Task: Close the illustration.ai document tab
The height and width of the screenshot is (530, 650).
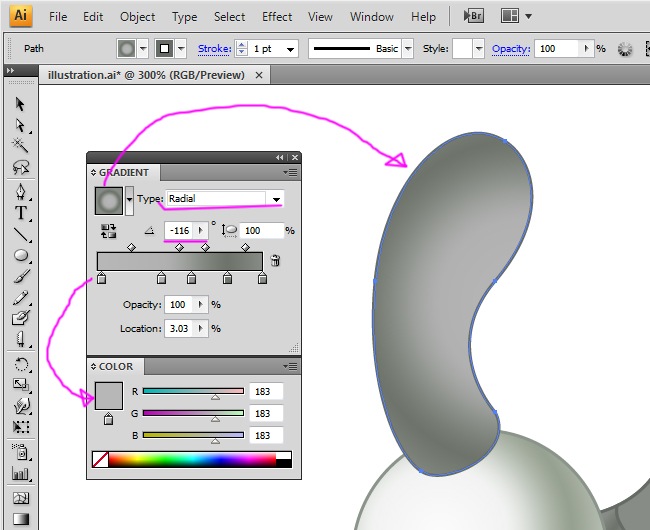Action: 259,75
